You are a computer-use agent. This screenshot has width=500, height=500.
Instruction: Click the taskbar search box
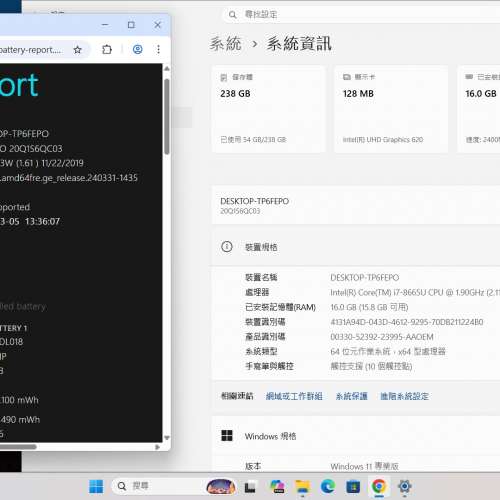pos(173,486)
